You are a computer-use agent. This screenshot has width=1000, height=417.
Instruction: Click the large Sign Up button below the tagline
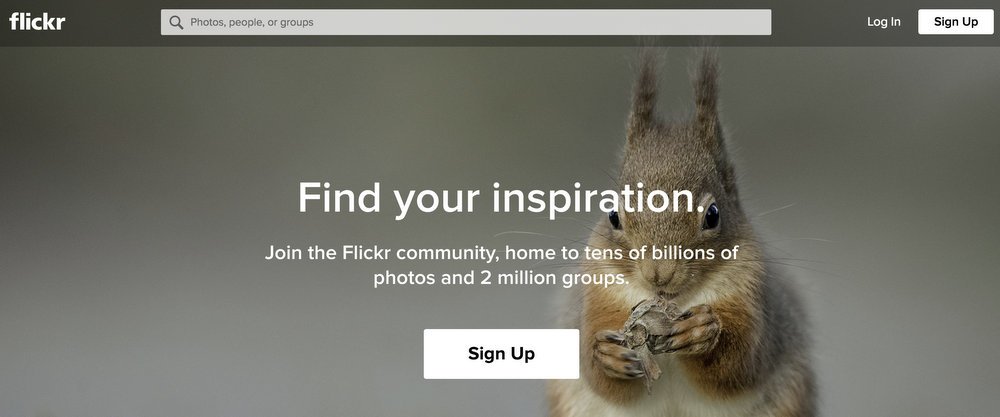point(501,354)
